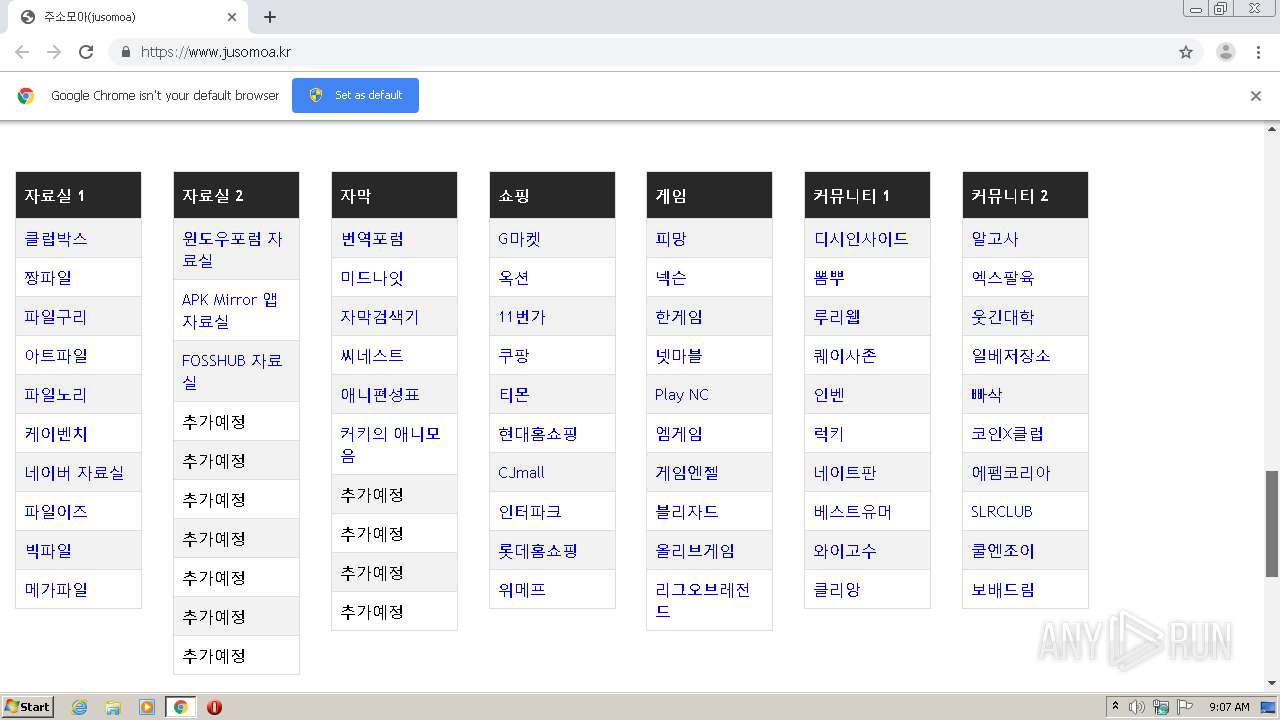
Task: Bookmark this page with the star icon
Action: point(1186,52)
